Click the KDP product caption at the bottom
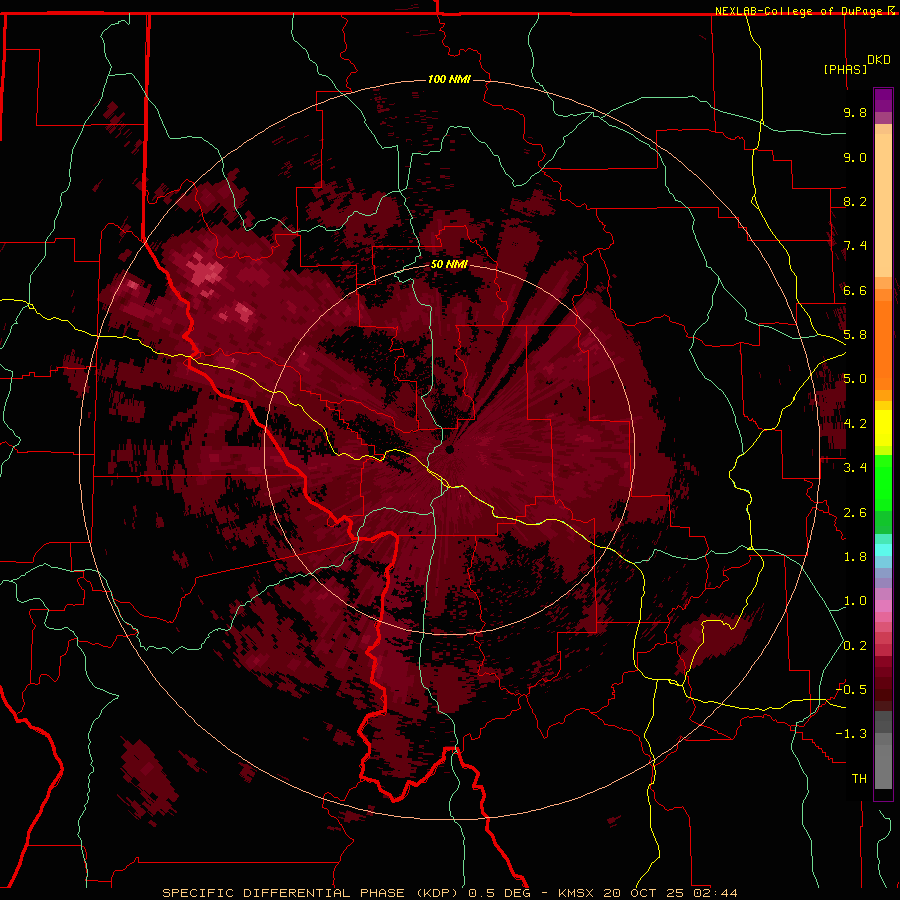The image size is (900, 900). [x=449, y=893]
